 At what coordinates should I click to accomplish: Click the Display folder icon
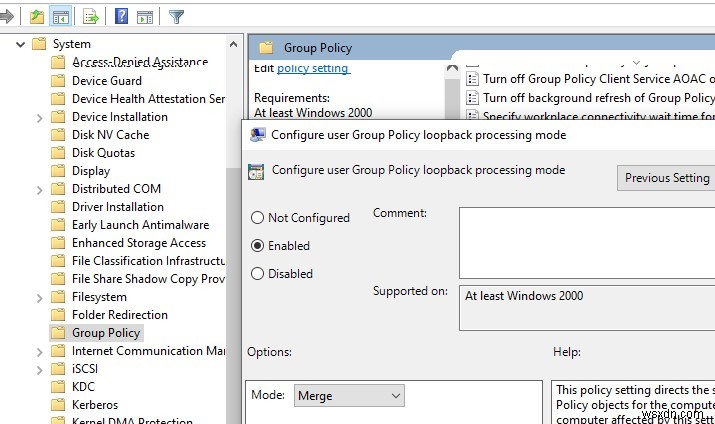(x=58, y=171)
